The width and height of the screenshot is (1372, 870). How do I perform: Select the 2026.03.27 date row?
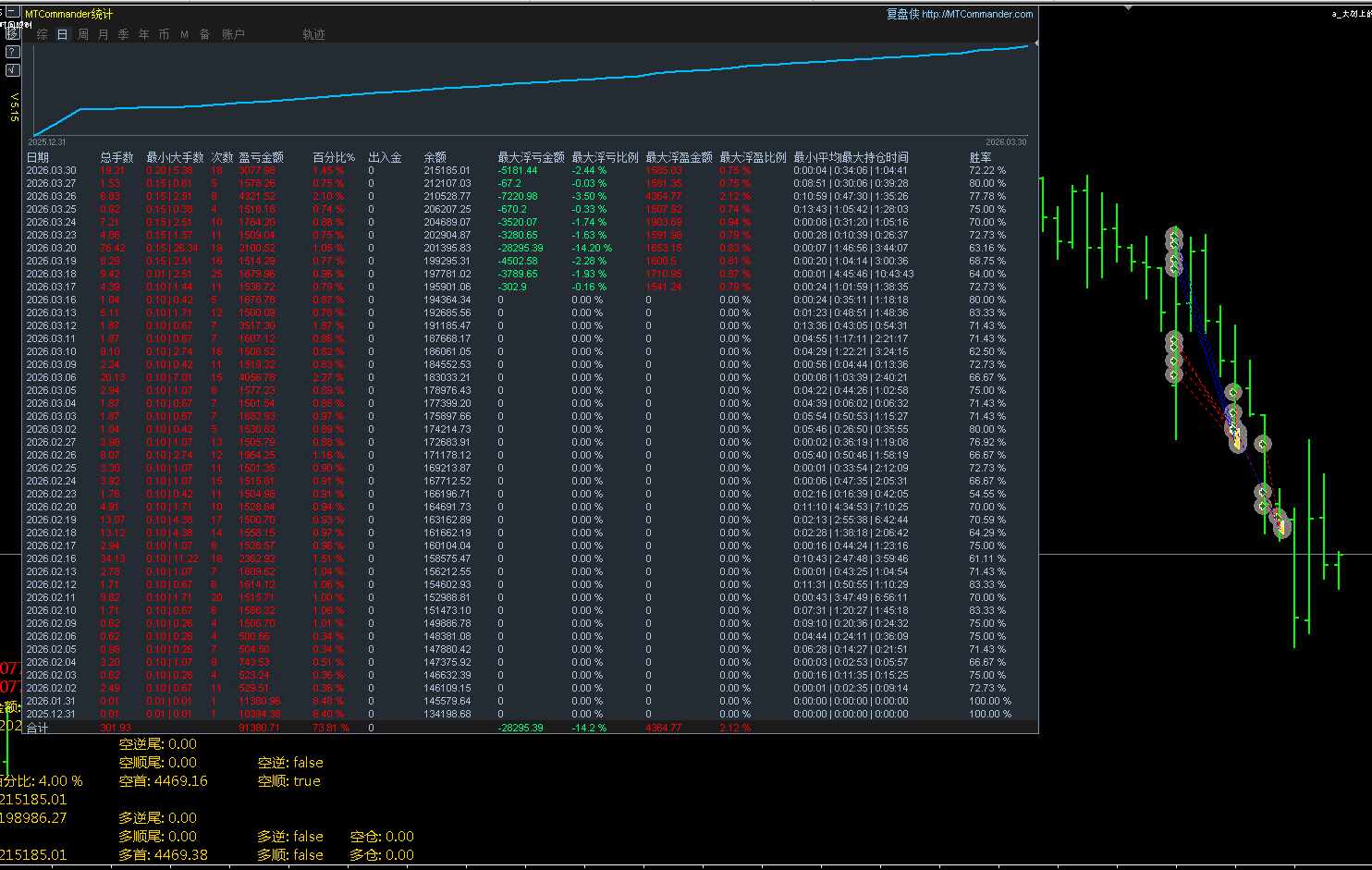point(51,183)
